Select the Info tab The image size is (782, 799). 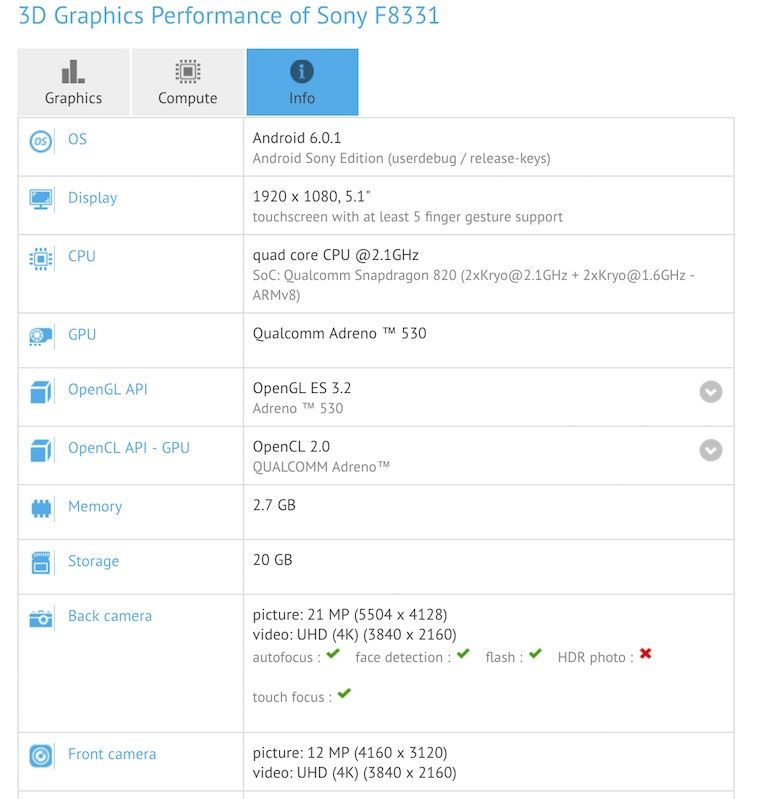pos(303,82)
